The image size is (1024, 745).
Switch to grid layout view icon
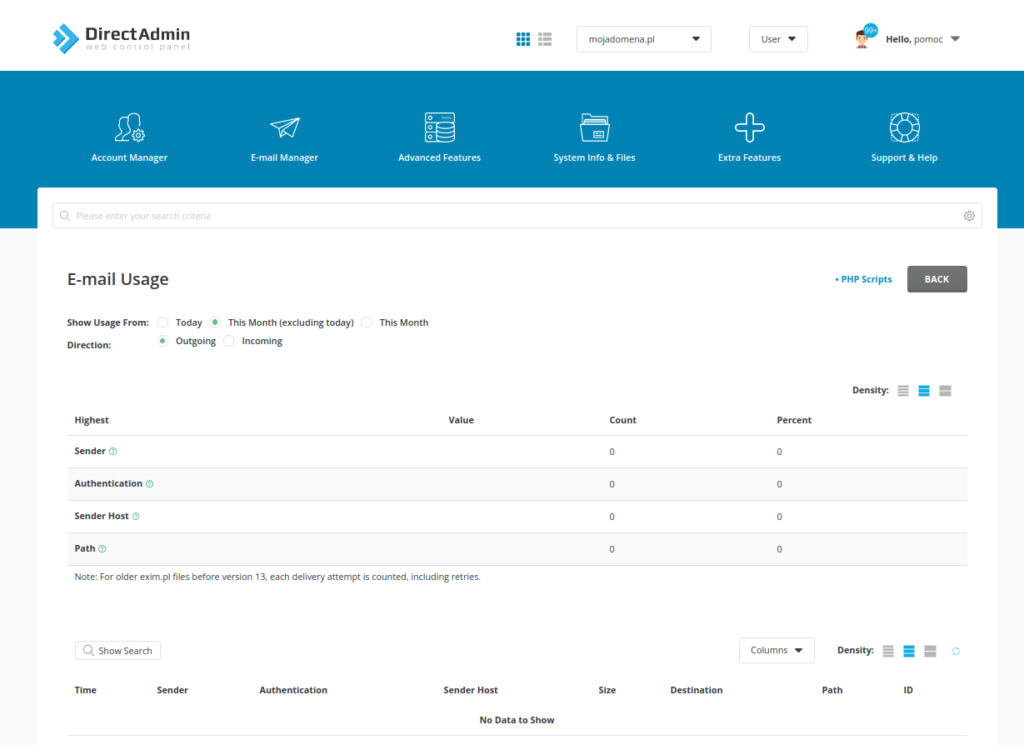pyautogui.click(x=523, y=39)
